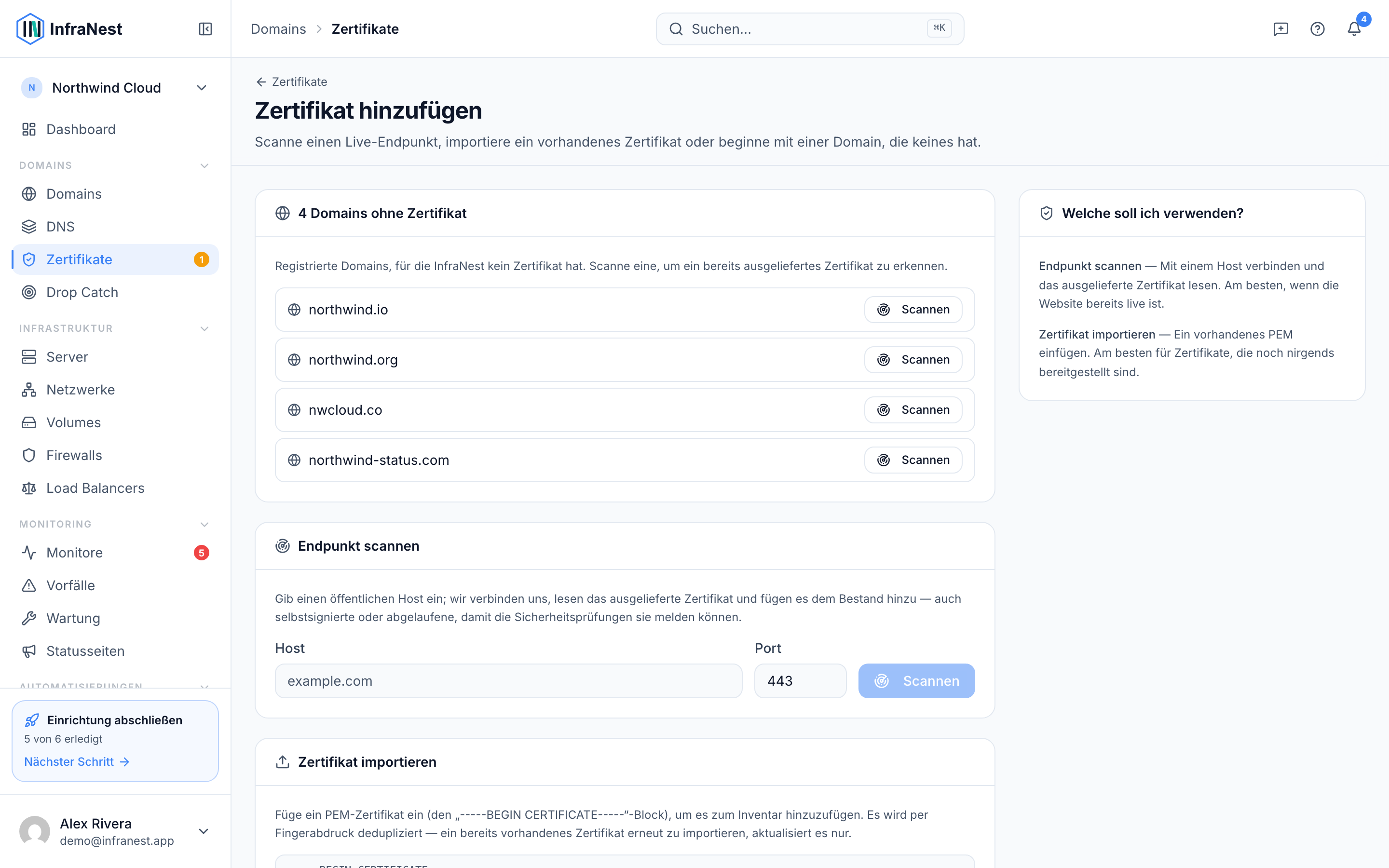The height and width of the screenshot is (868, 1389).
Task: Click the Server rack icon
Action: [x=29, y=357]
